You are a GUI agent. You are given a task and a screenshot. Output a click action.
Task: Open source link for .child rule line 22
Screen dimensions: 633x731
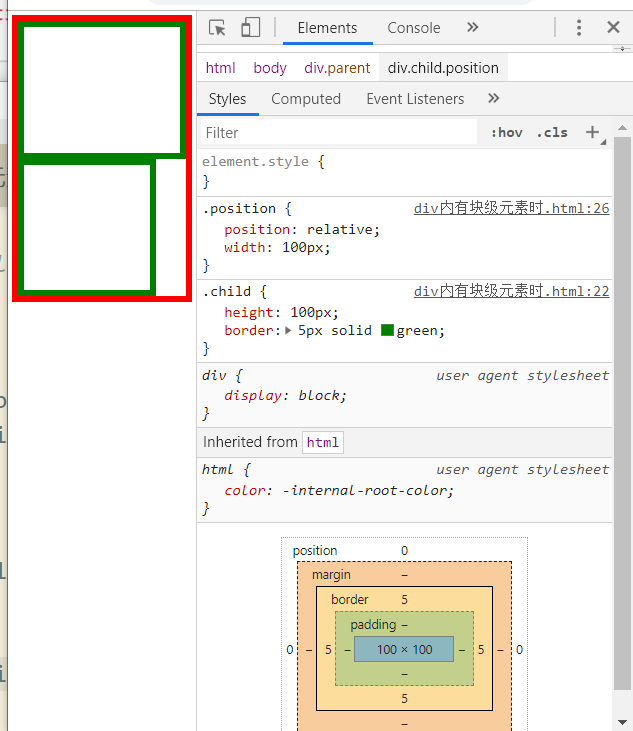click(x=511, y=291)
